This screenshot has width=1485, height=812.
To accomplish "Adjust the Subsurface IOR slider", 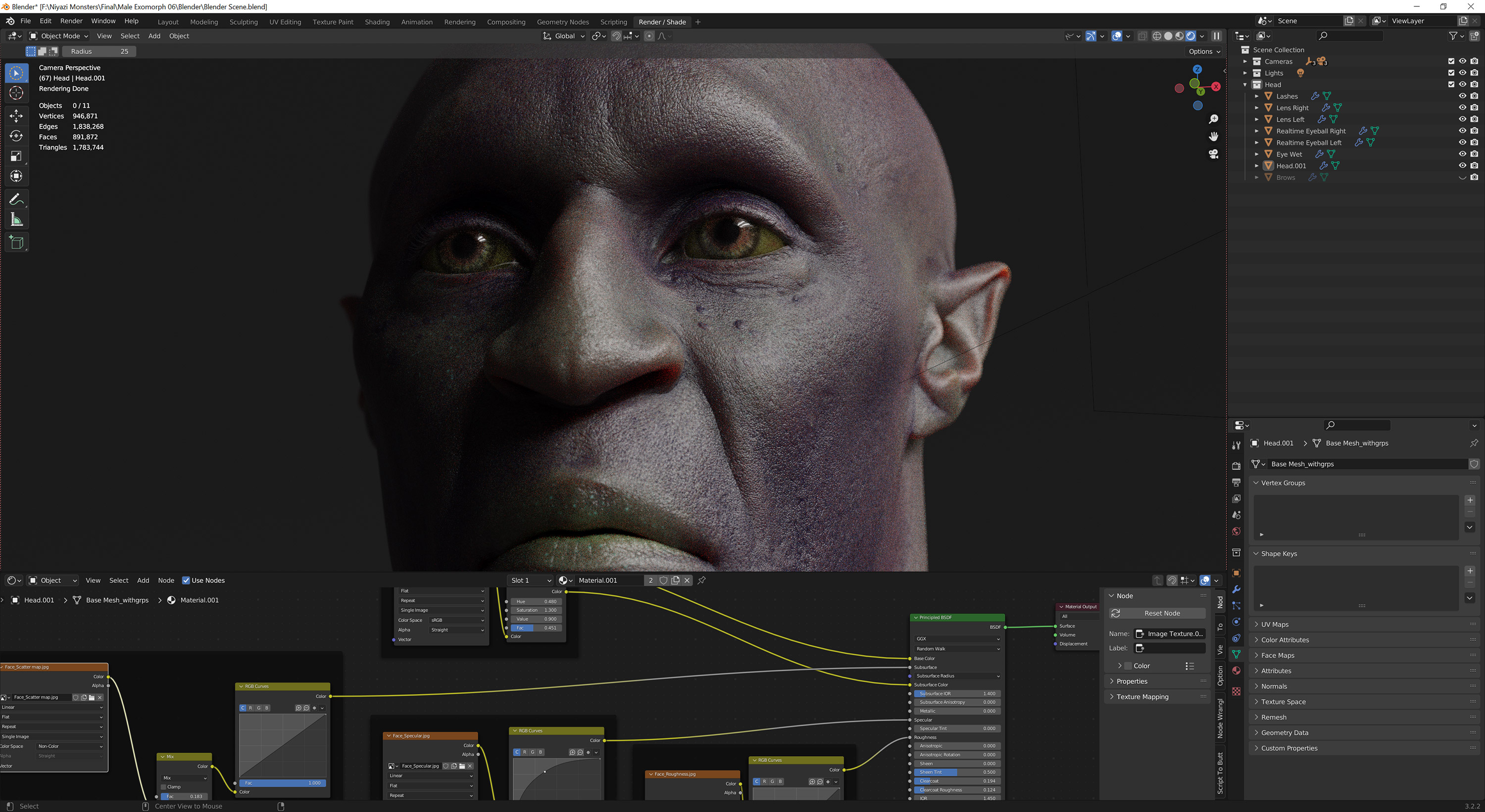I will 957,693.
